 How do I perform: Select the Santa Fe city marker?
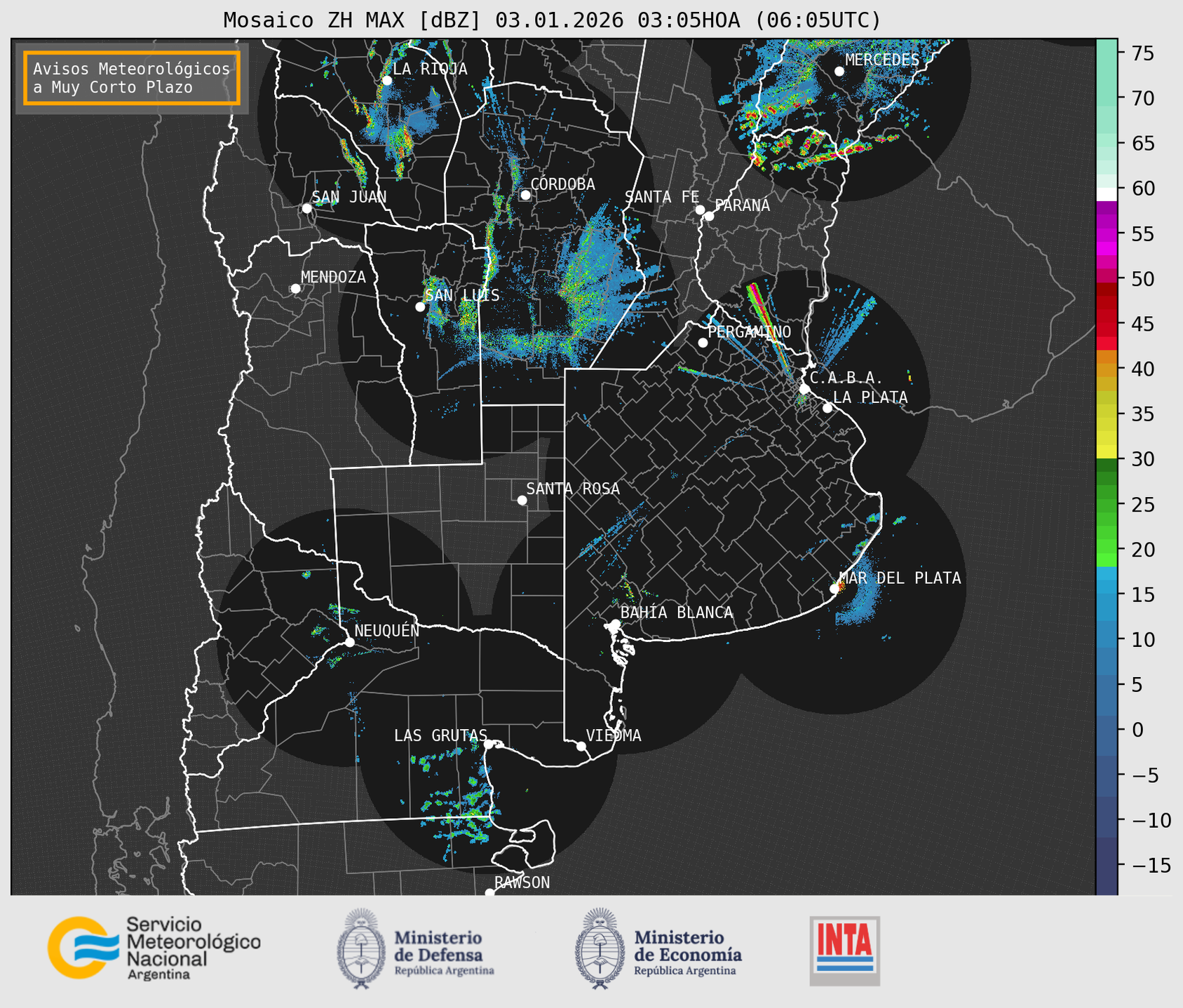tap(700, 210)
